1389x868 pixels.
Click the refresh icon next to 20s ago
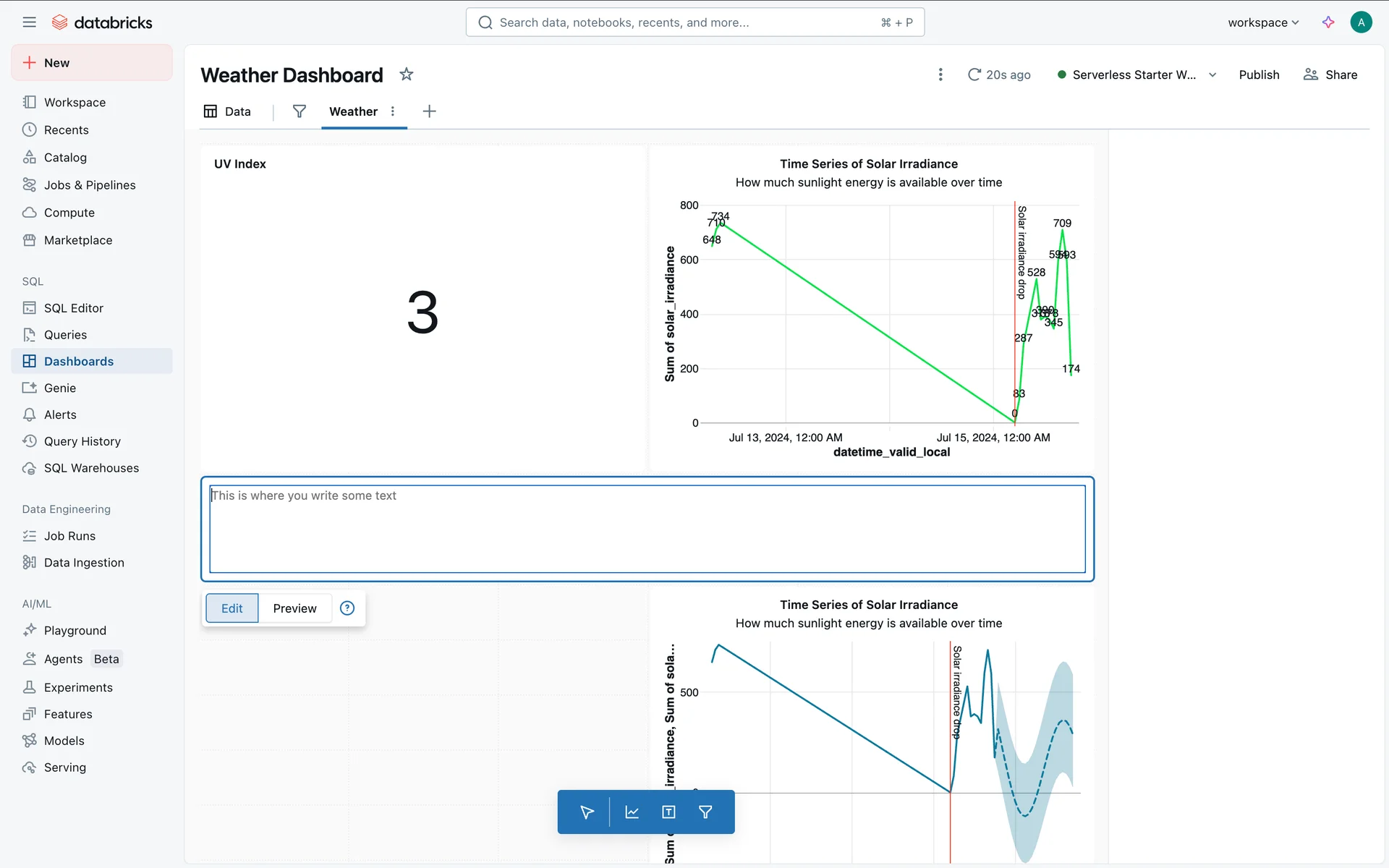click(x=974, y=75)
